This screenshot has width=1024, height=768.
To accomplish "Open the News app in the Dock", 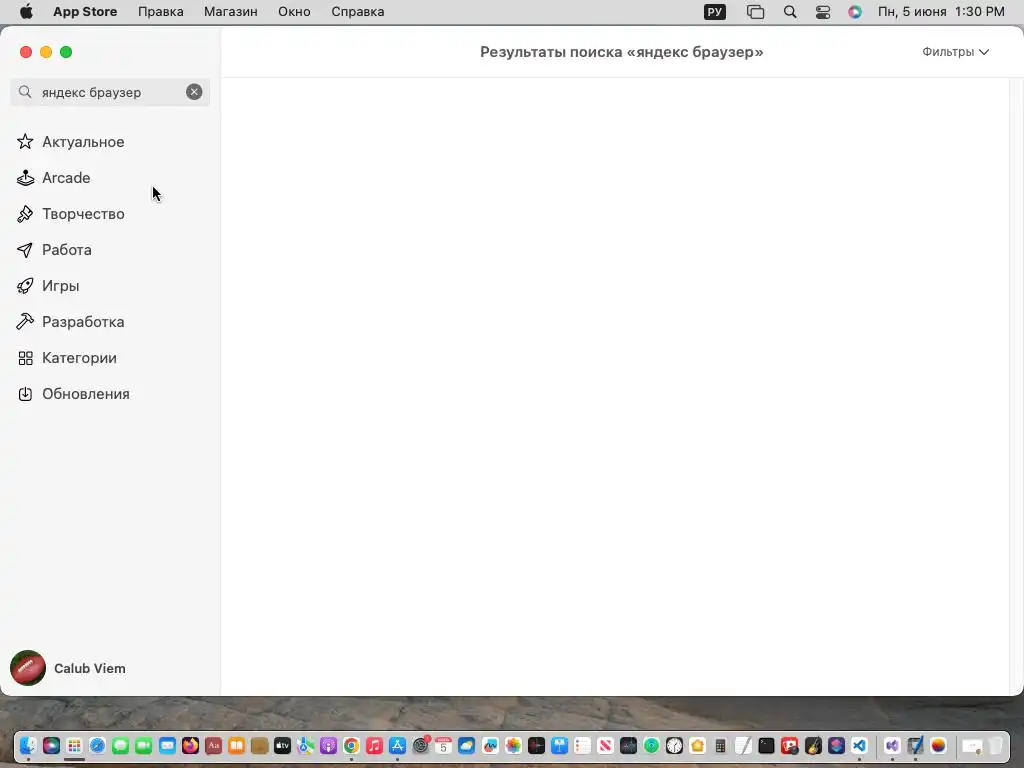I will pos(605,746).
